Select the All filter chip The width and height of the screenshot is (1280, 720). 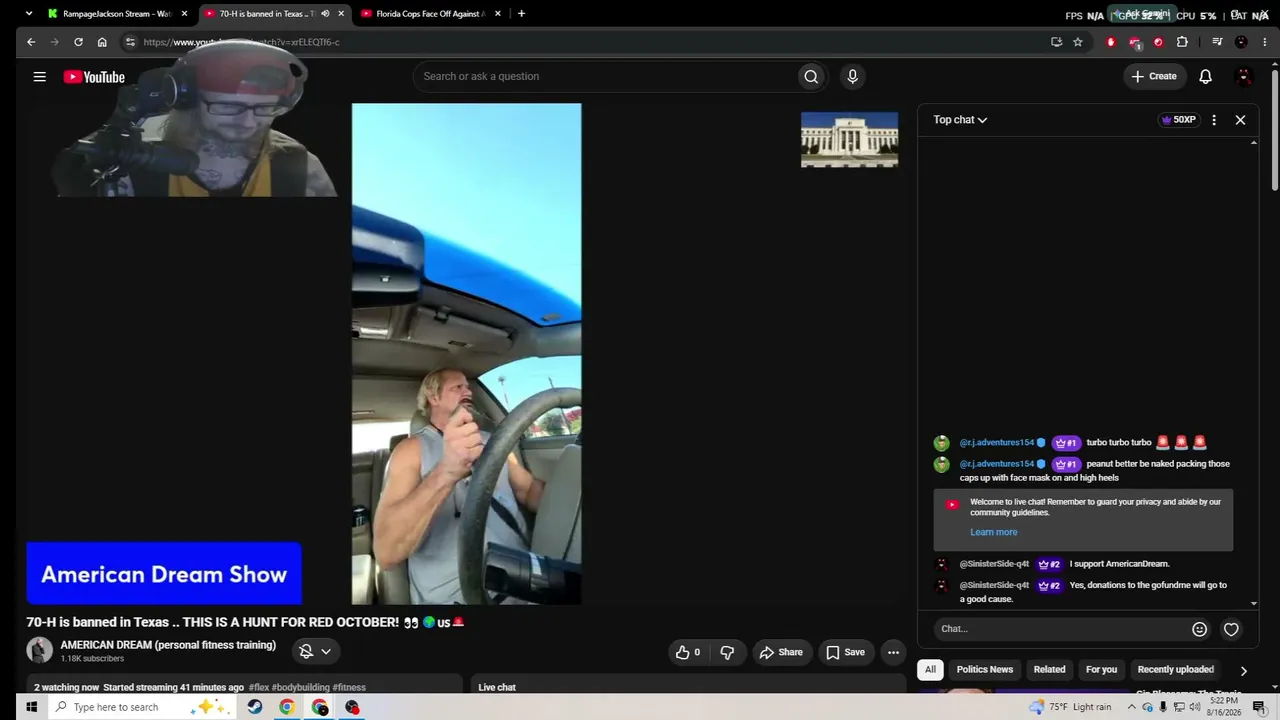click(x=930, y=670)
